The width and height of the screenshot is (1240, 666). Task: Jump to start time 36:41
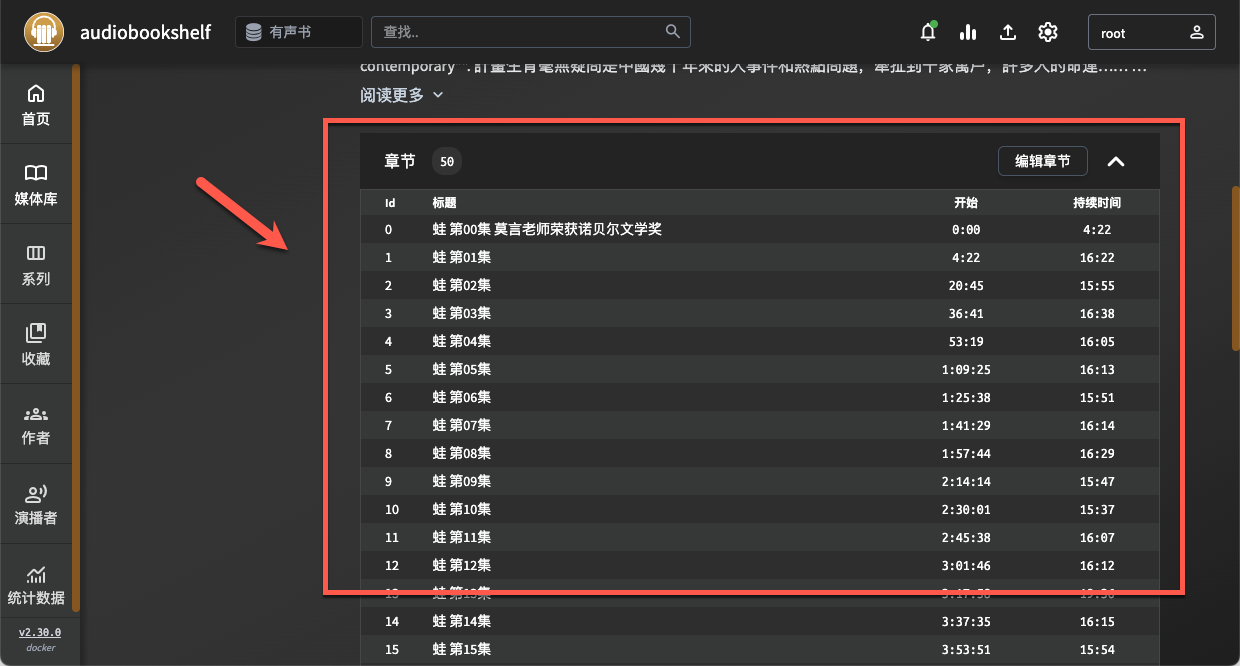pos(966,313)
